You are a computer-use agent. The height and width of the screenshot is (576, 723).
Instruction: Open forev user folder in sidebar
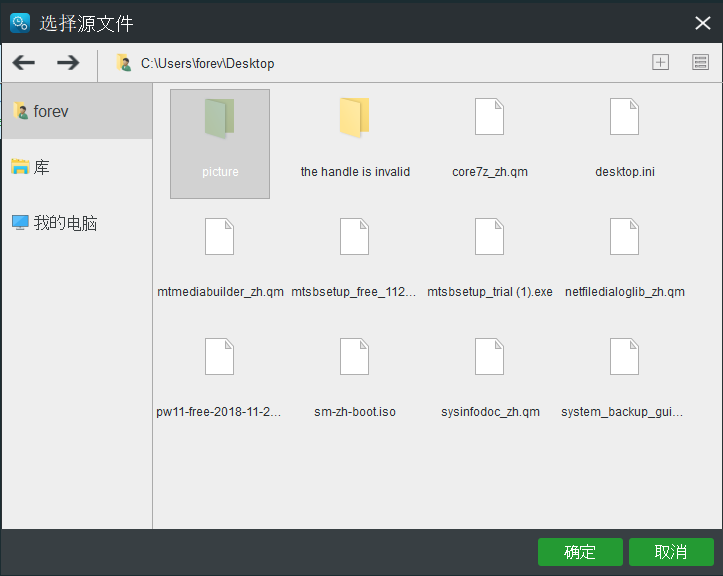coord(77,111)
